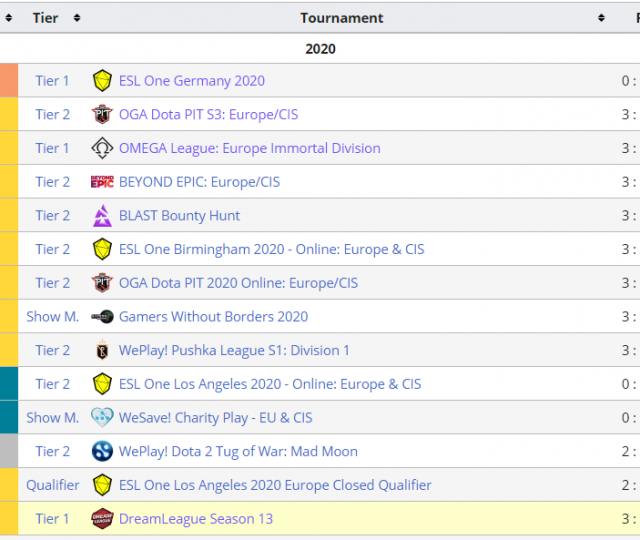The height and width of the screenshot is (540, 640).
Task: Sort table by Tier column arrows
Action: [77, 18]
